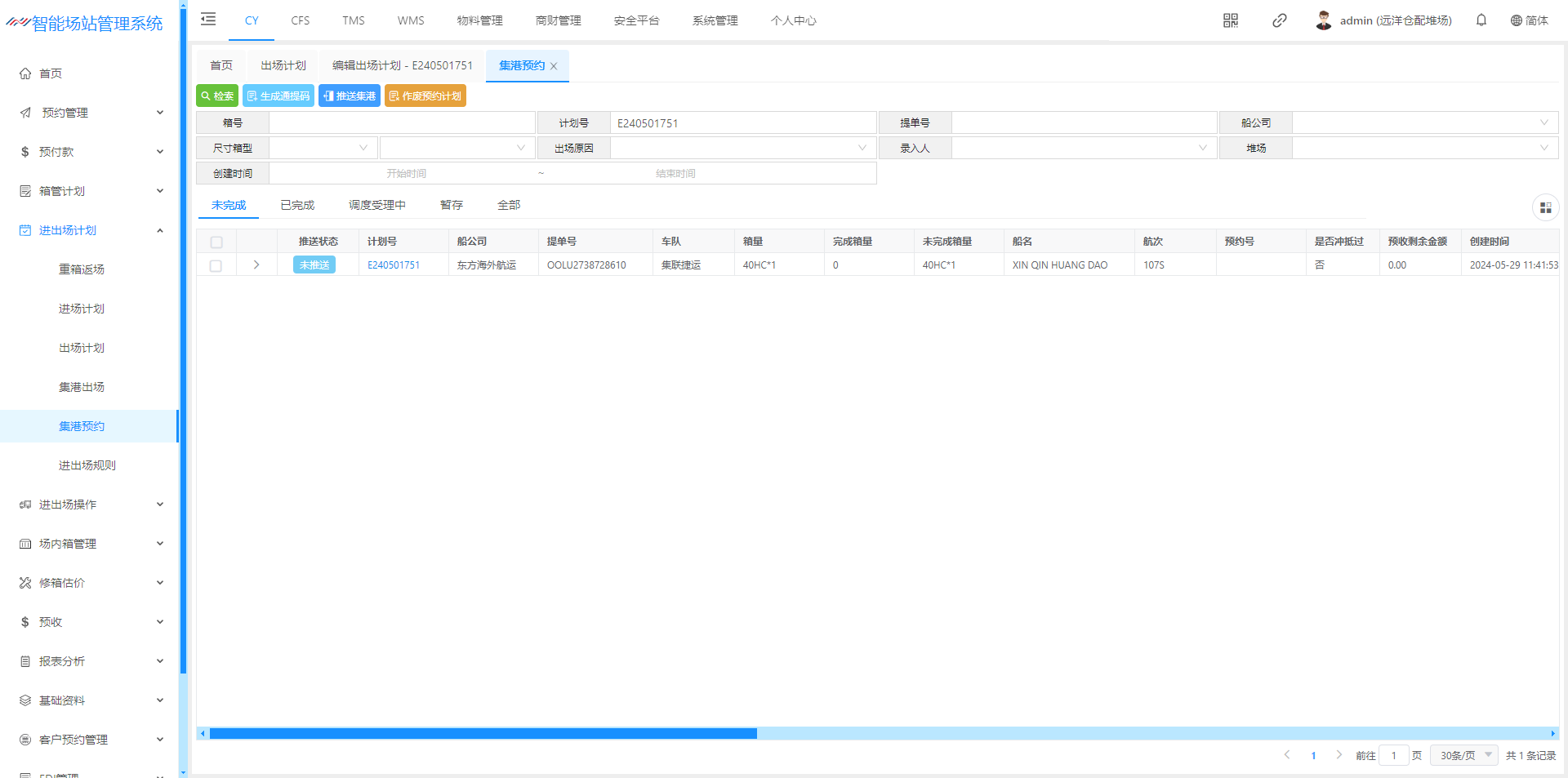This screenshot has width=1568, height=778.
Task: Click the link chain icon in header
Action: [x=1279, y=20]
